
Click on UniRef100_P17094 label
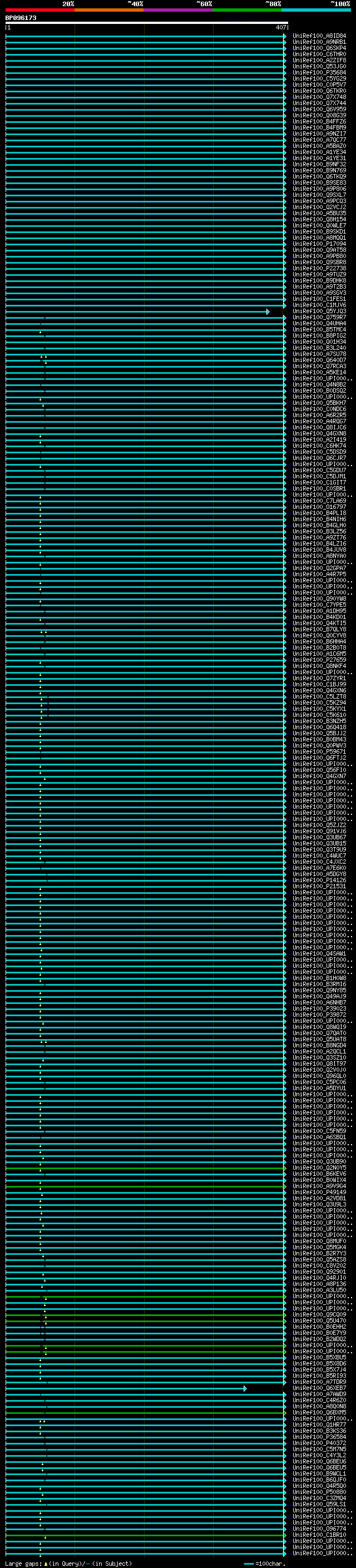pyautogui.click(x=319, y=244)
